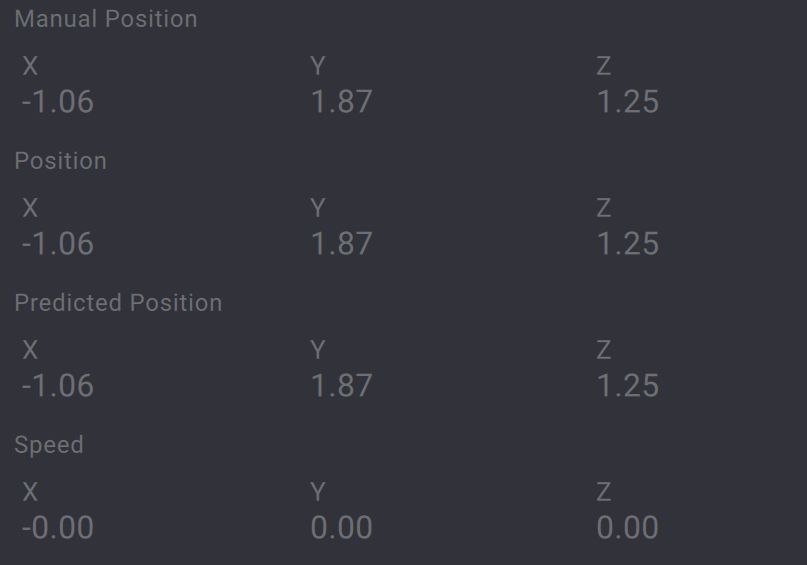
Task: Click the Speed X value -0.00
Action: [x=58, y=528]
